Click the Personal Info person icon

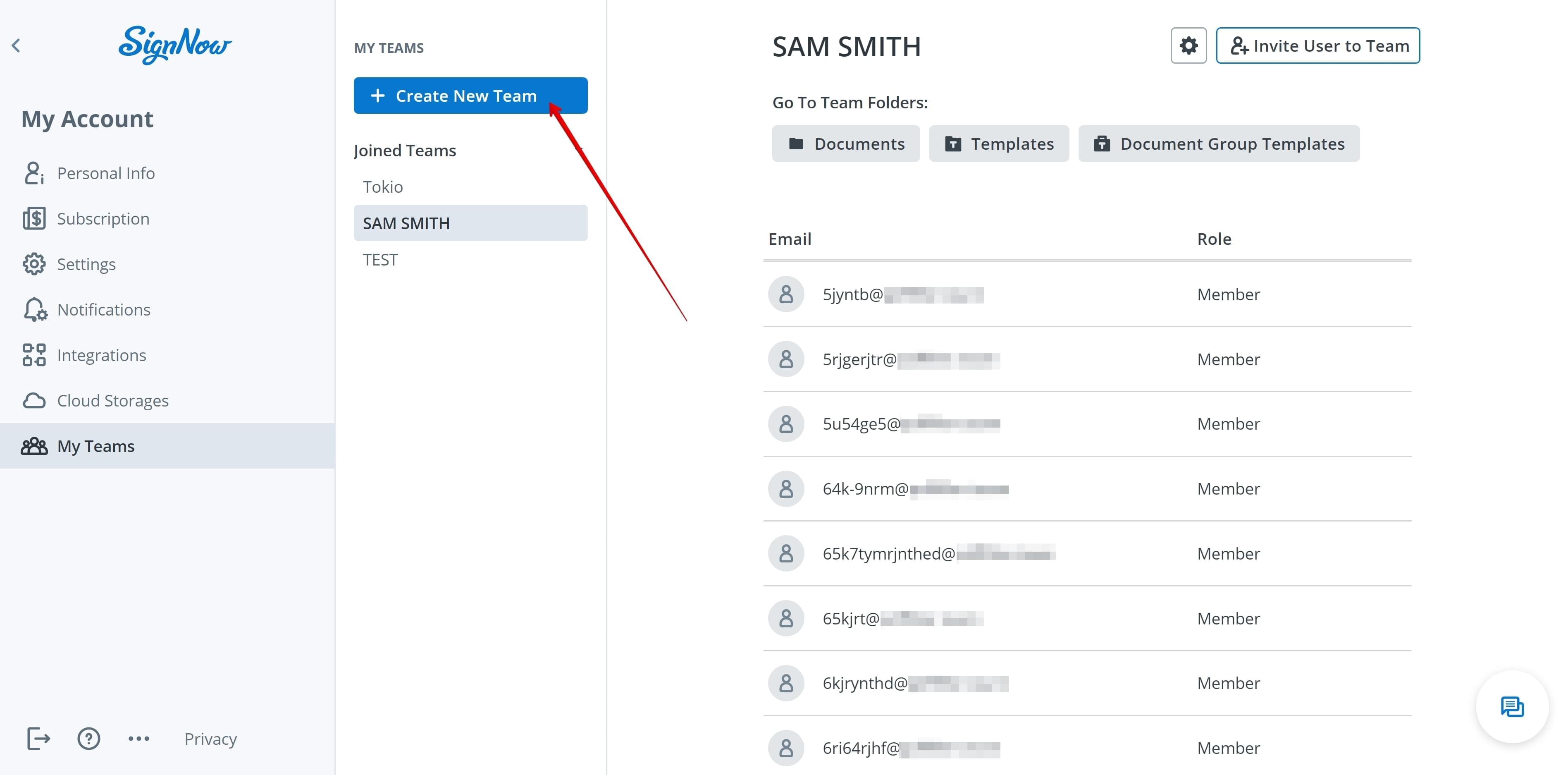click(34, 174)
